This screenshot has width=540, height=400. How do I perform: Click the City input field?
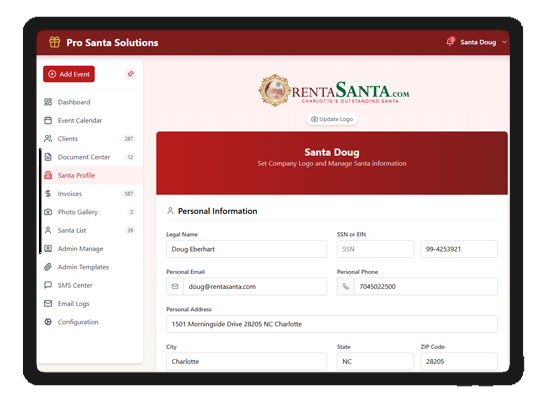coord(247,361)
